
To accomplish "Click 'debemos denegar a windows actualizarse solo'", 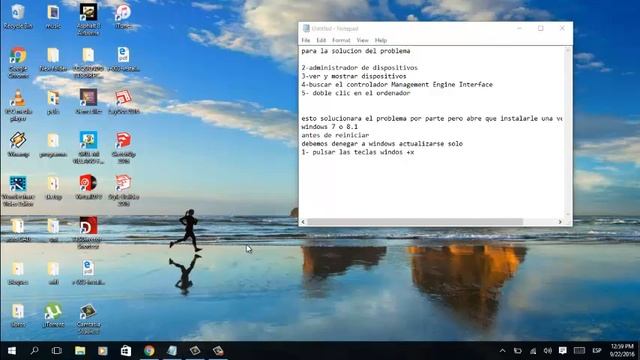I will pos(382,144).
